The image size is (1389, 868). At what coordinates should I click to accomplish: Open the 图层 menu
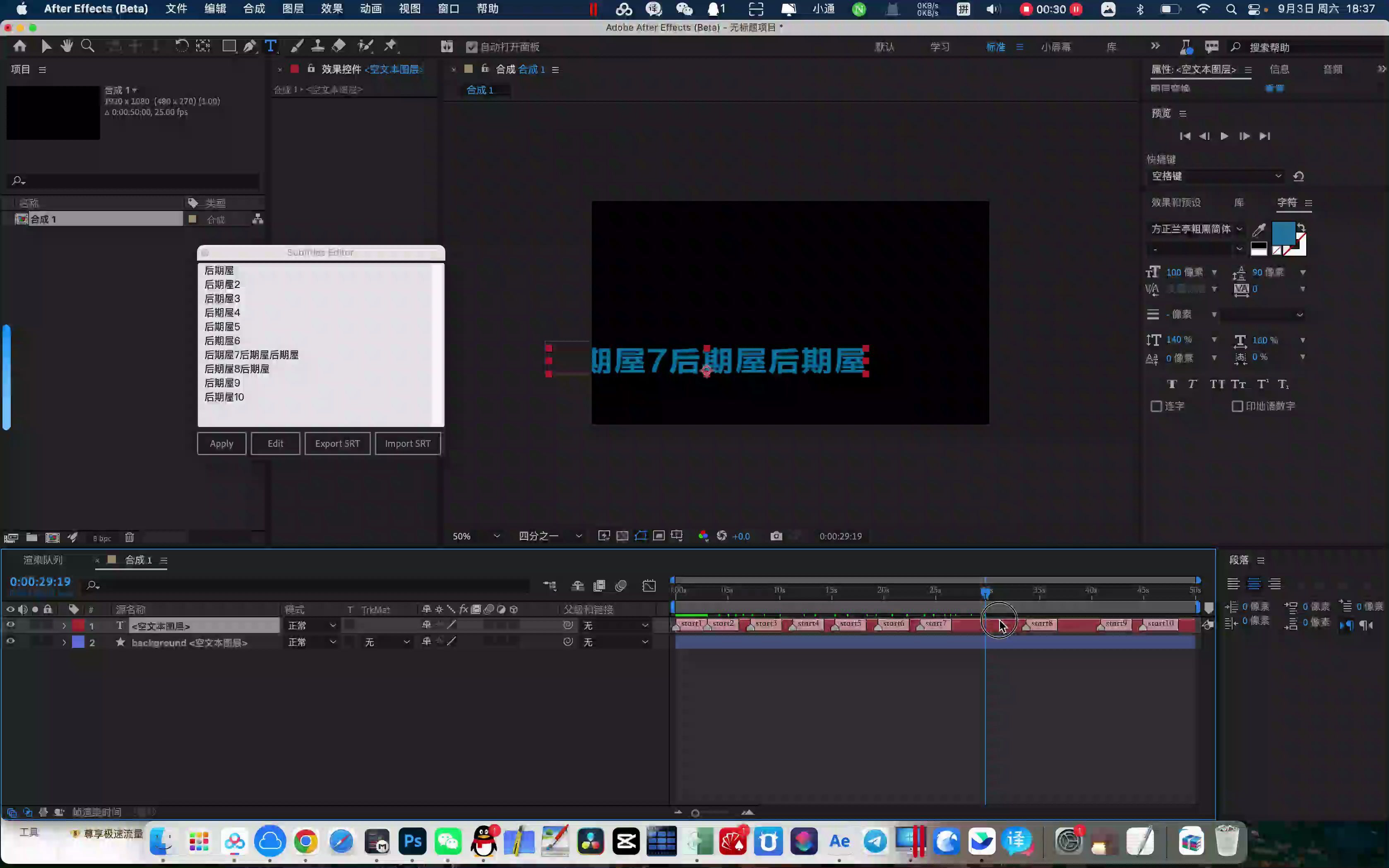click(x=293, y=9)
